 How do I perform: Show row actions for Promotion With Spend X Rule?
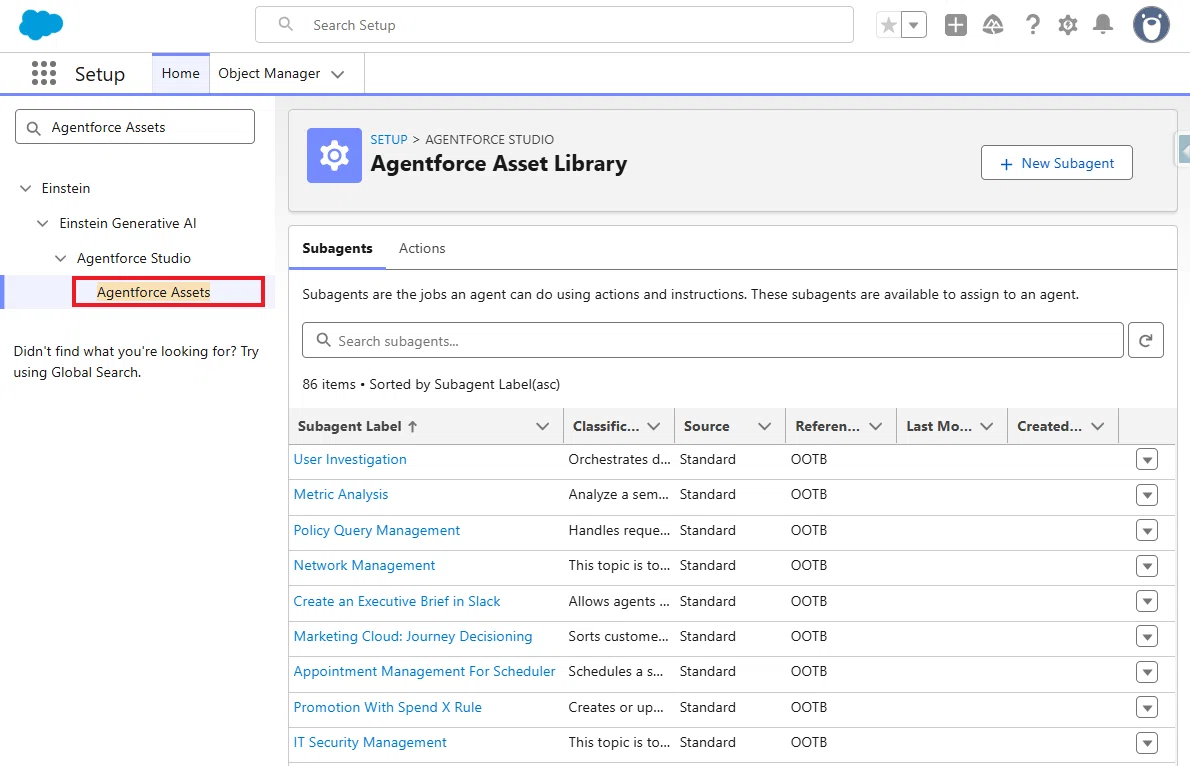tap(1147, 708)
